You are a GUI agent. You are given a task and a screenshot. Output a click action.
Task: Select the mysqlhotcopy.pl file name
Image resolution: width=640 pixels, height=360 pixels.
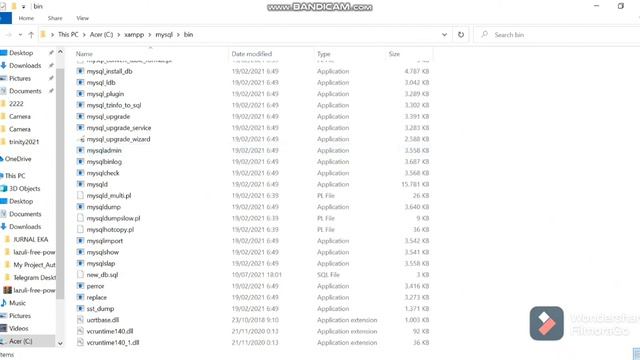point(110,229)
